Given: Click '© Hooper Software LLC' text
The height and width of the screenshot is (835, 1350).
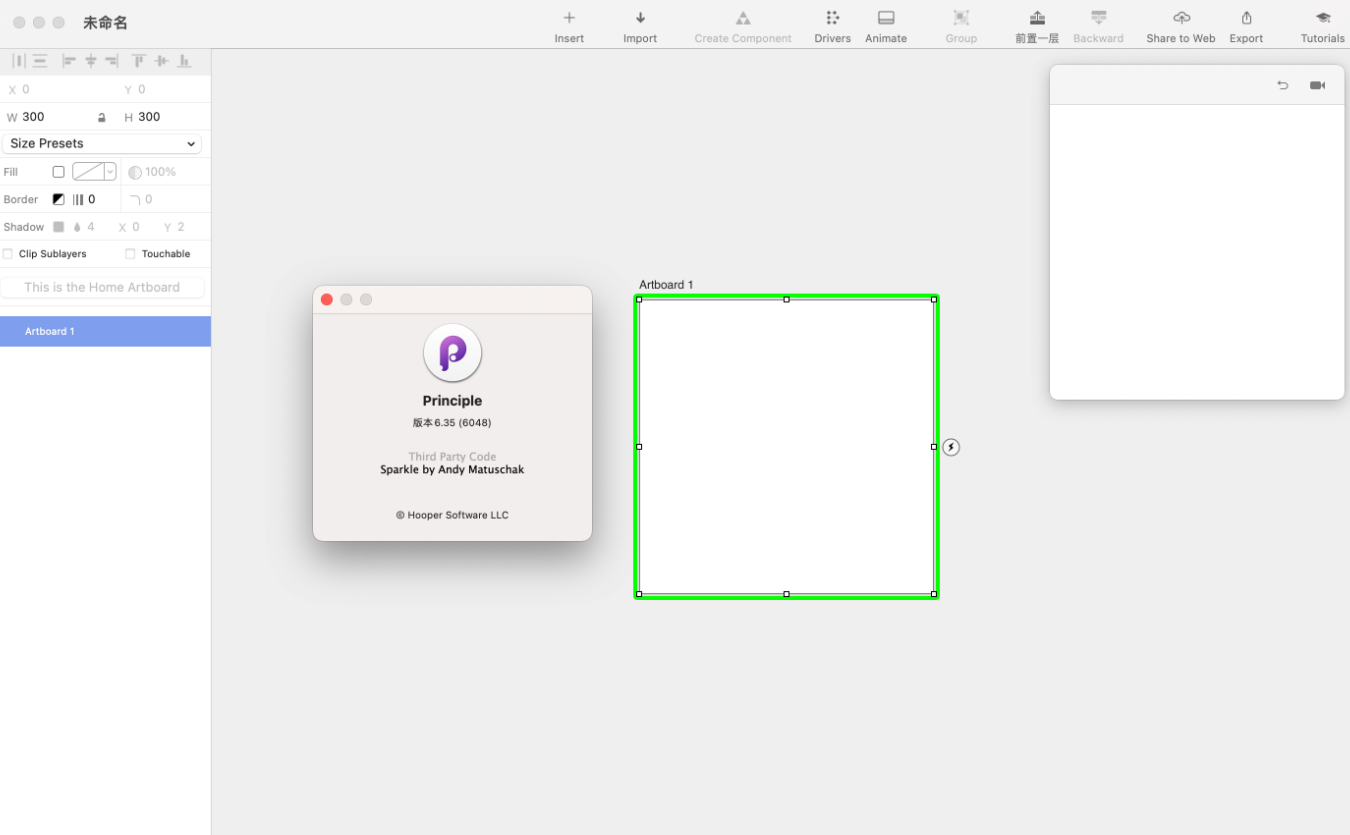Looking at the screenshot, I should coord(452,515).
